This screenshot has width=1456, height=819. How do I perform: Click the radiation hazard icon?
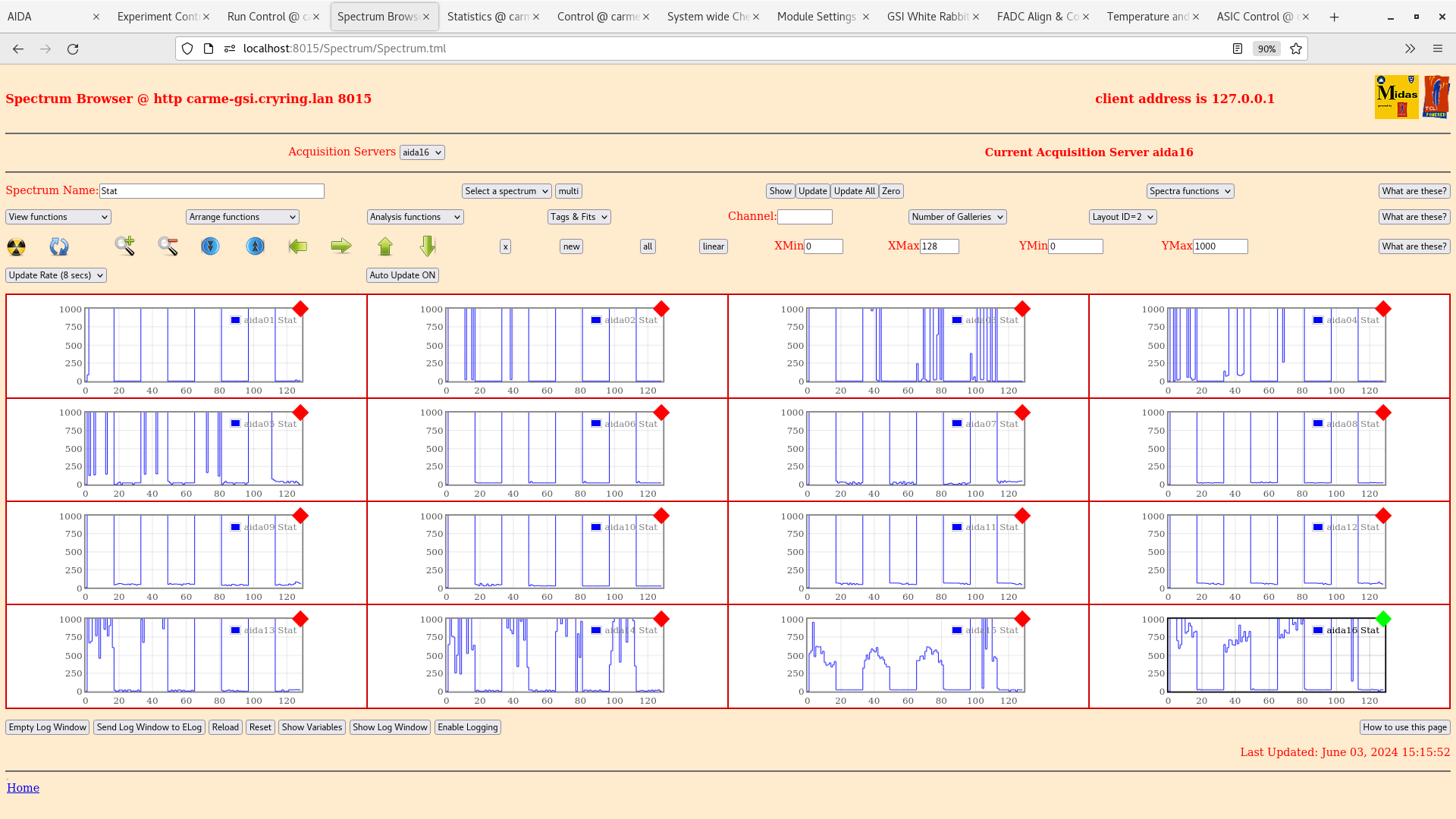click(x=16, y=246)
